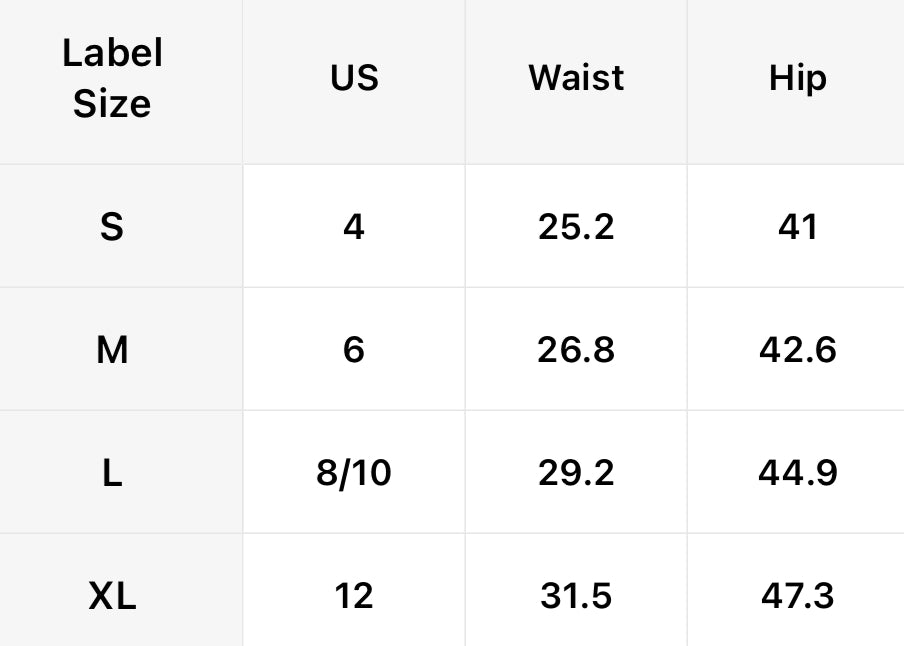Screen dimensions: 904x646
Task: Click the US column header
Action: 354,78
